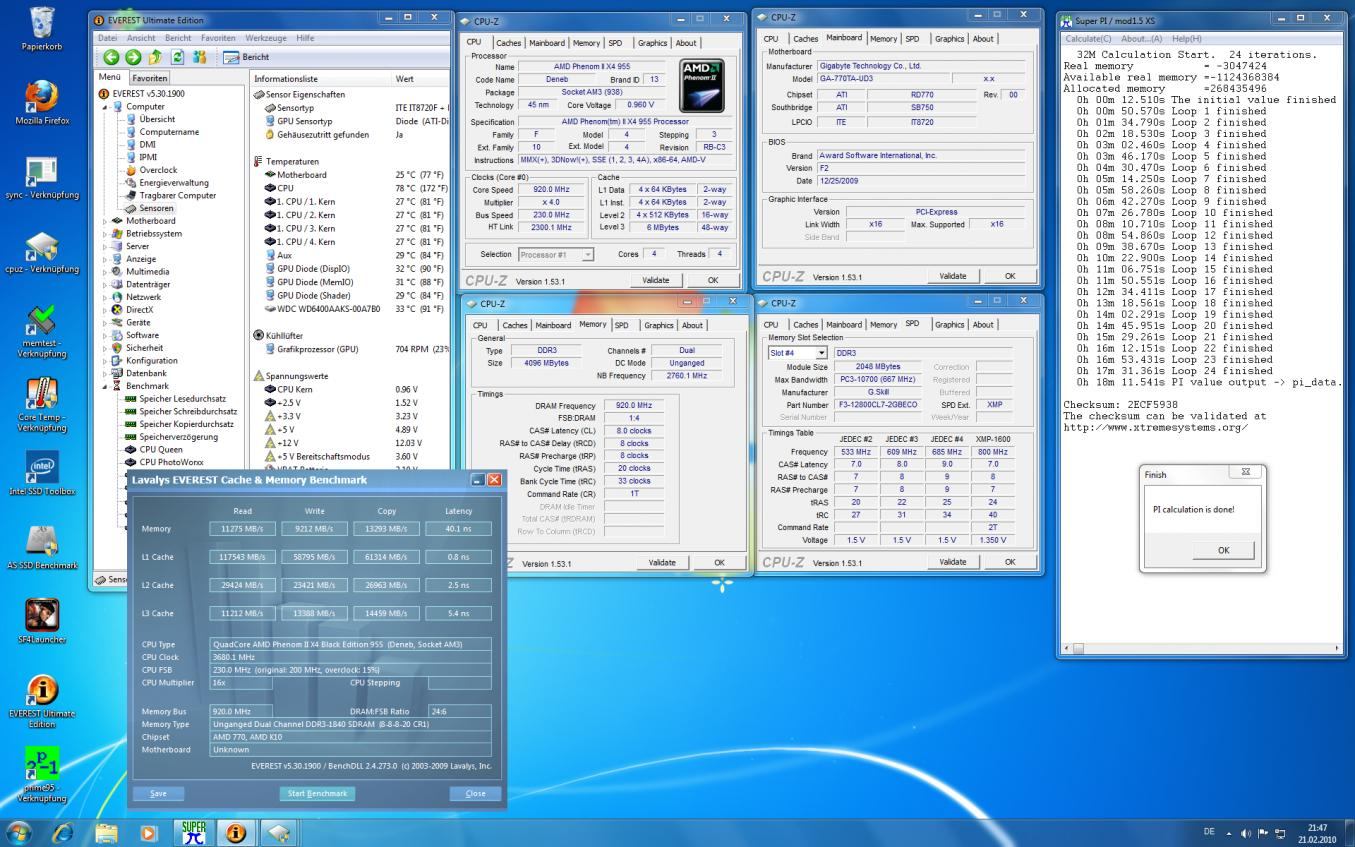Screen dimensions: 1355x847
Task: Click the EVEREST forward navigation arrow
Action: tap(134, 57)
